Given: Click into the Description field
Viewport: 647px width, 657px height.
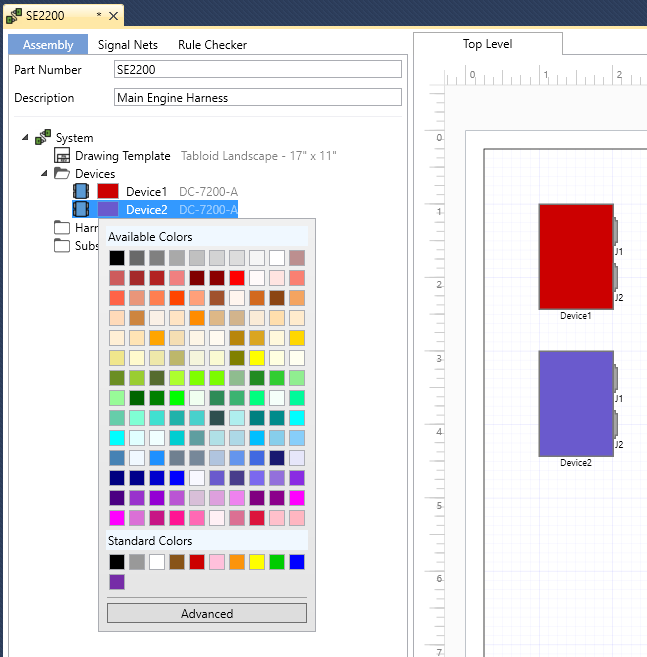Looking at the screenshot, I should (x=258, y=98).
